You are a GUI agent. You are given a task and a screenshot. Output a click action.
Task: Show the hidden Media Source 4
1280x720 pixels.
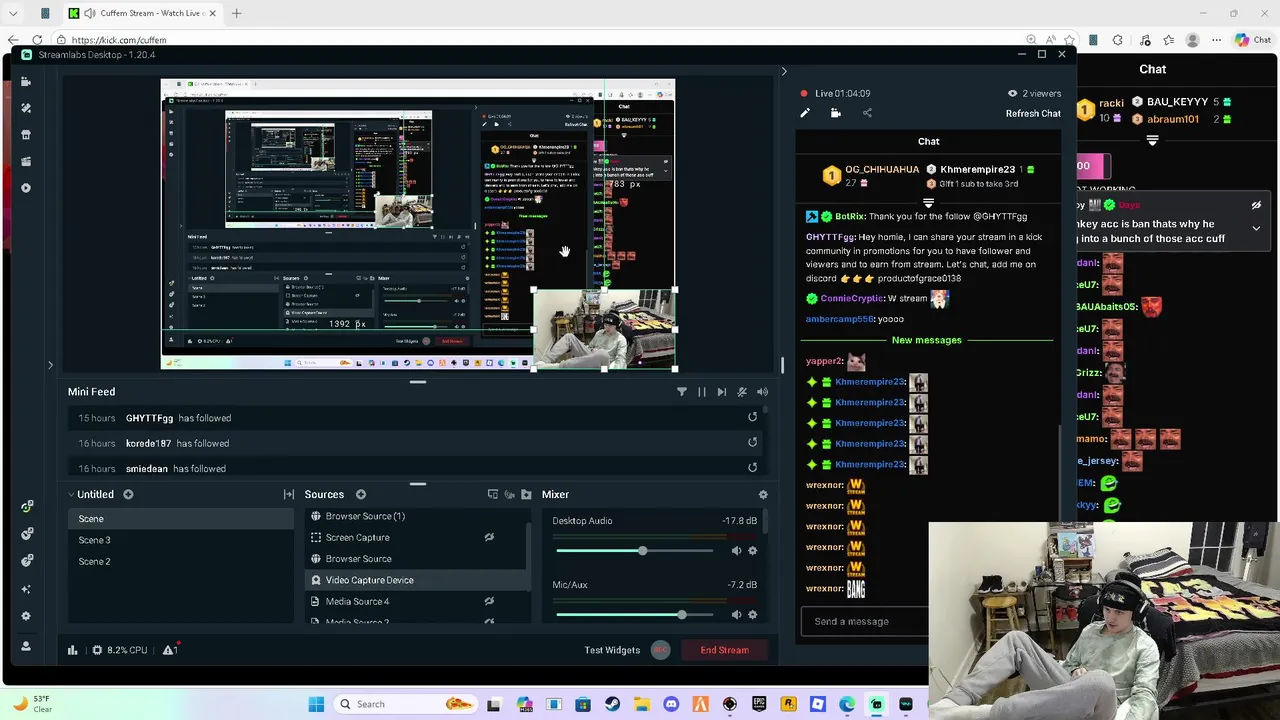click(489, 601)
